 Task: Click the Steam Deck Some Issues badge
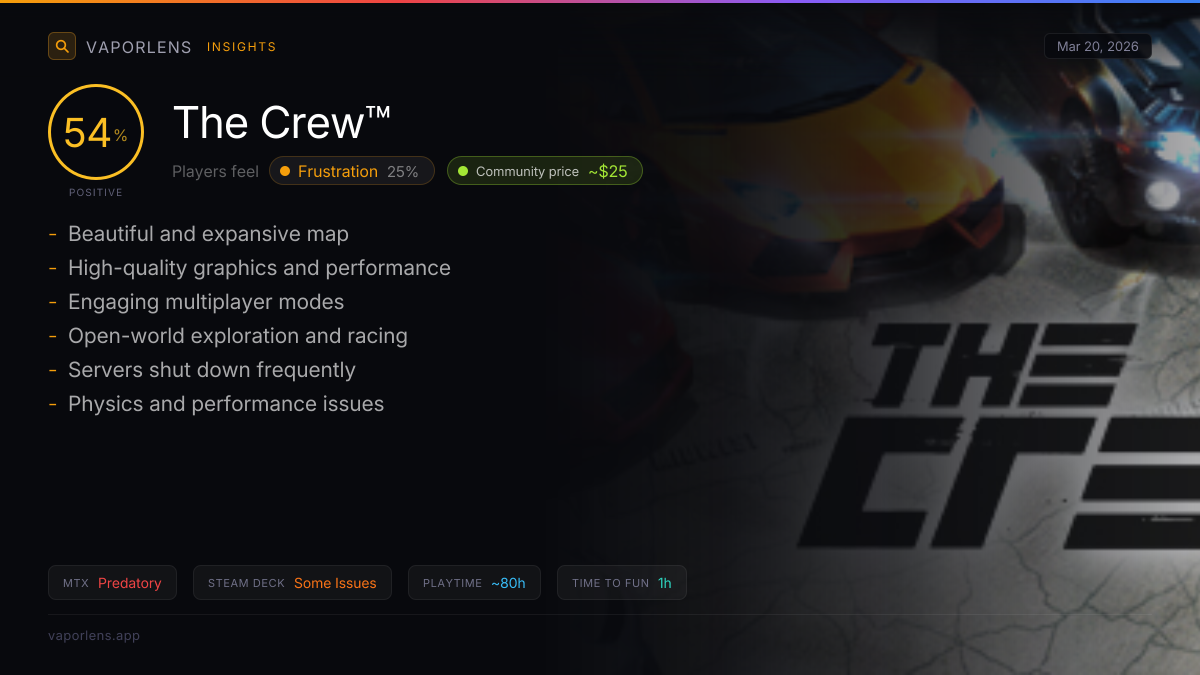[x=292, y=583]
